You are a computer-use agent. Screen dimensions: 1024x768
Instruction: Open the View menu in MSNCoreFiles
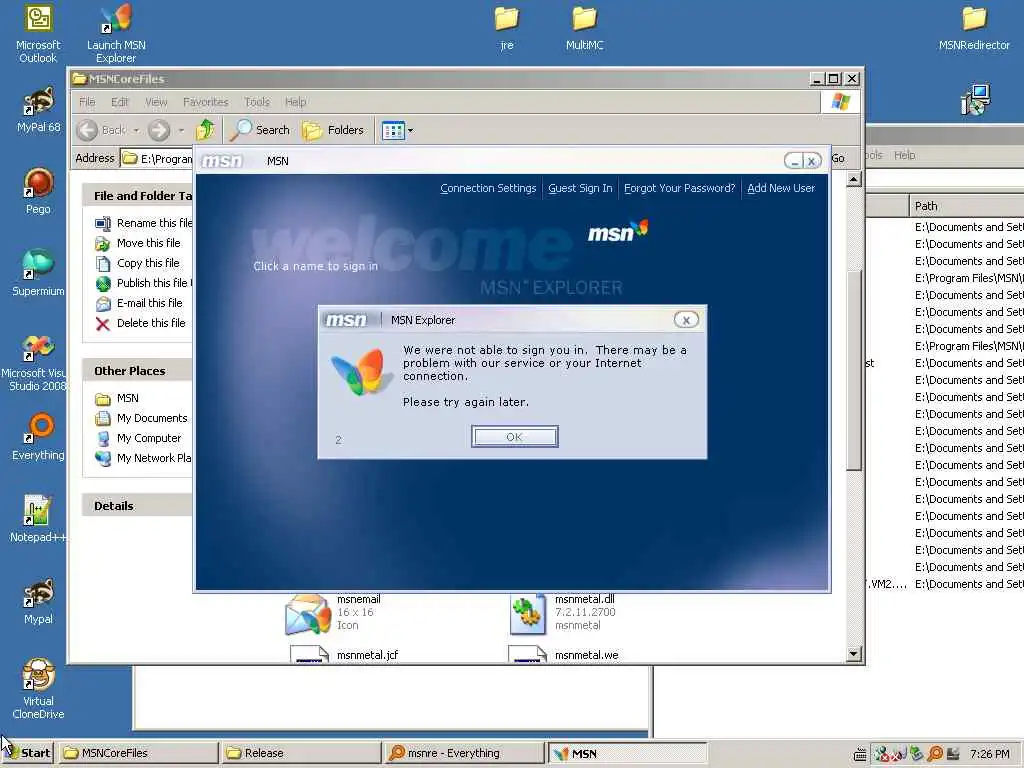coord(156,102)
